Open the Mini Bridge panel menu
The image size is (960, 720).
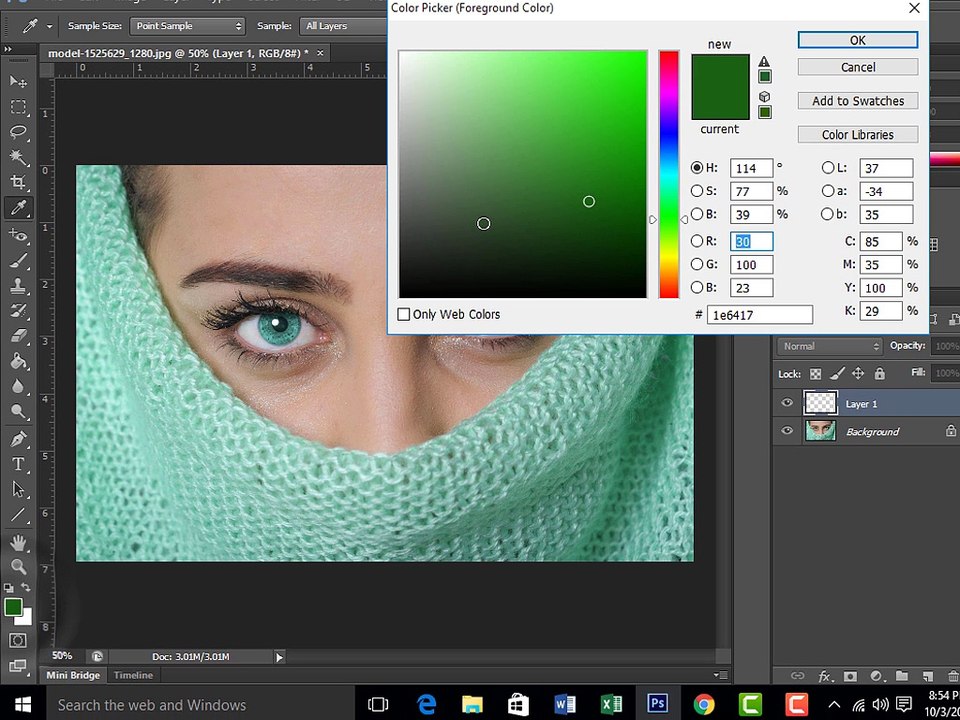pyautogui.click(x=722, y=675)
